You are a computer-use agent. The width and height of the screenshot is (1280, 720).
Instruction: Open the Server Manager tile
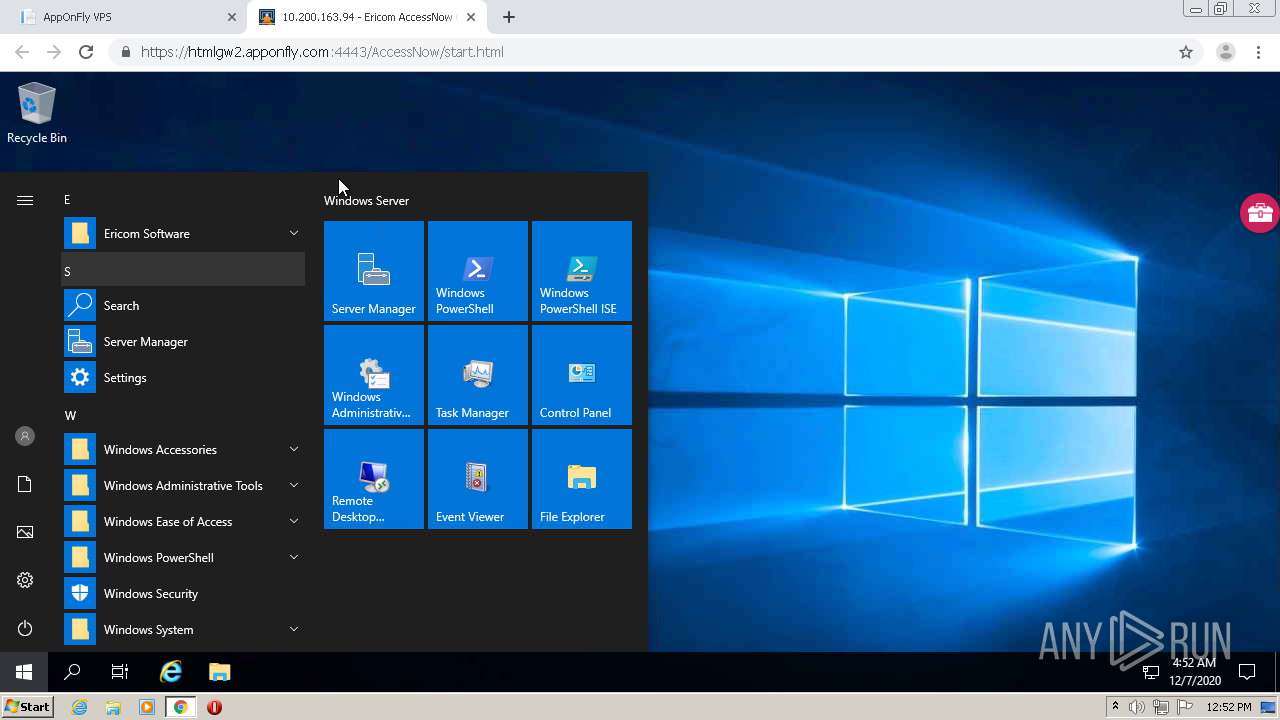(374, 271)
